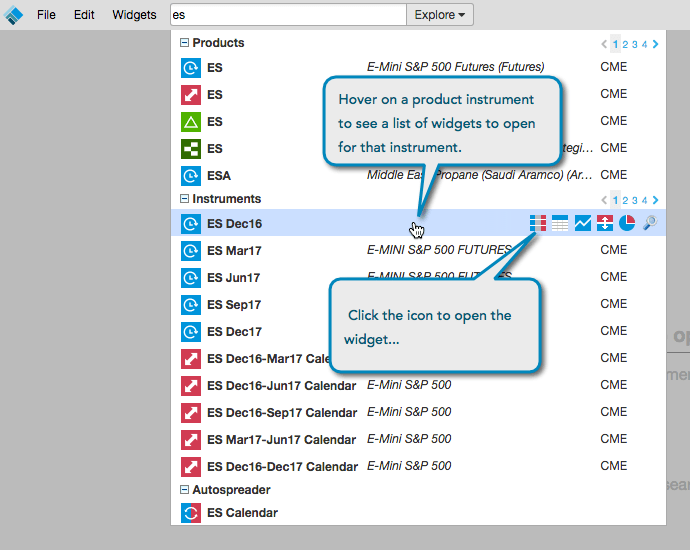The width and height of the screenshot is (690, 550).
Task: Select the ES Dec17 instrument name
Action: pos(234,332)
